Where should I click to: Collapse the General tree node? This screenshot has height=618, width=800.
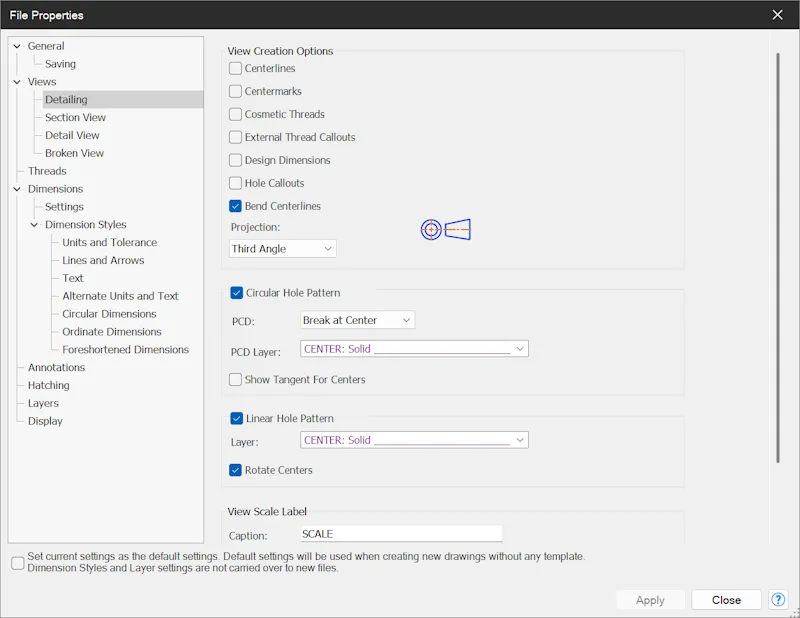(17, 46)
